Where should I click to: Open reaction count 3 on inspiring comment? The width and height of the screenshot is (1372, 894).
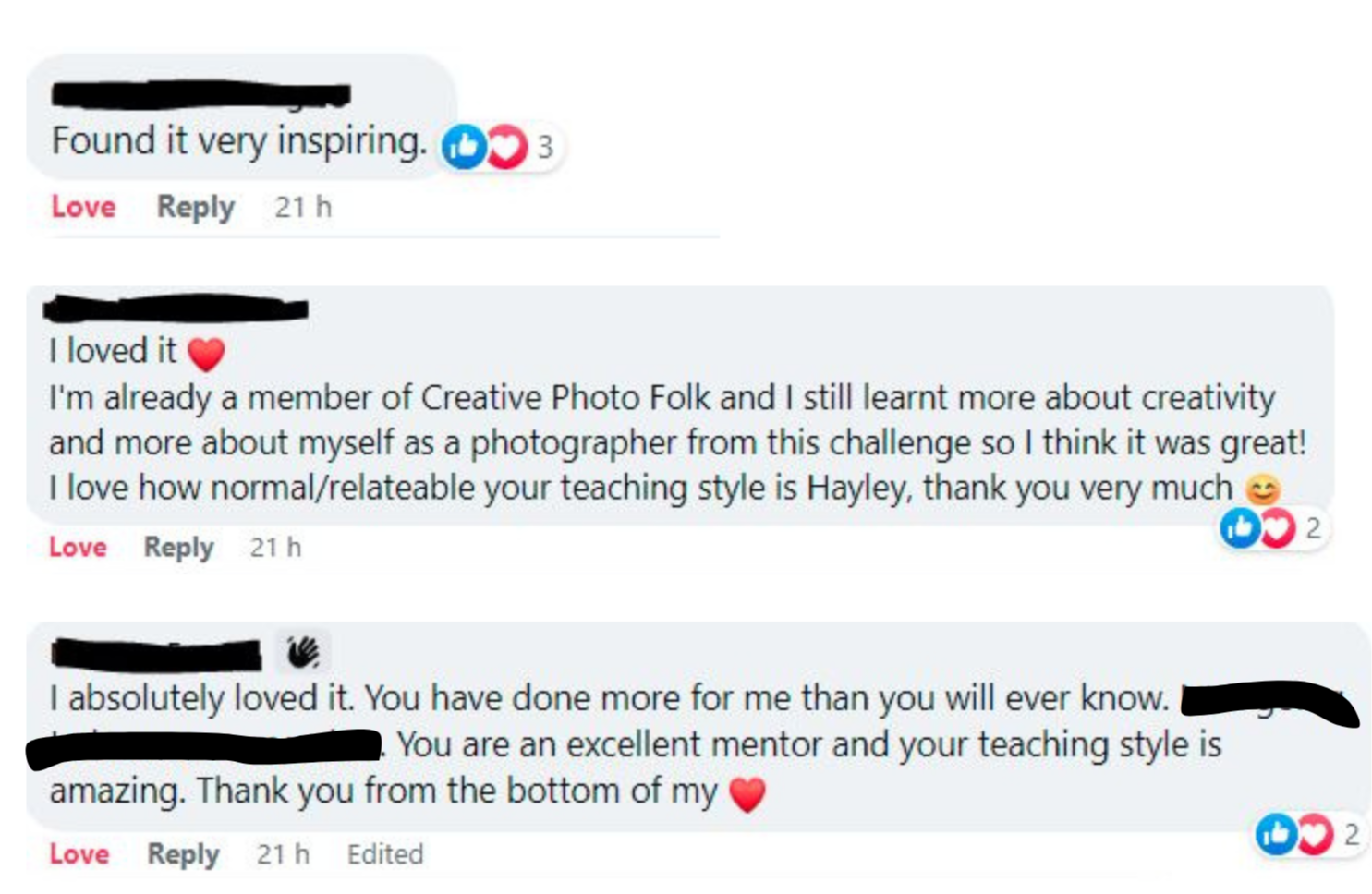(545, 147)
